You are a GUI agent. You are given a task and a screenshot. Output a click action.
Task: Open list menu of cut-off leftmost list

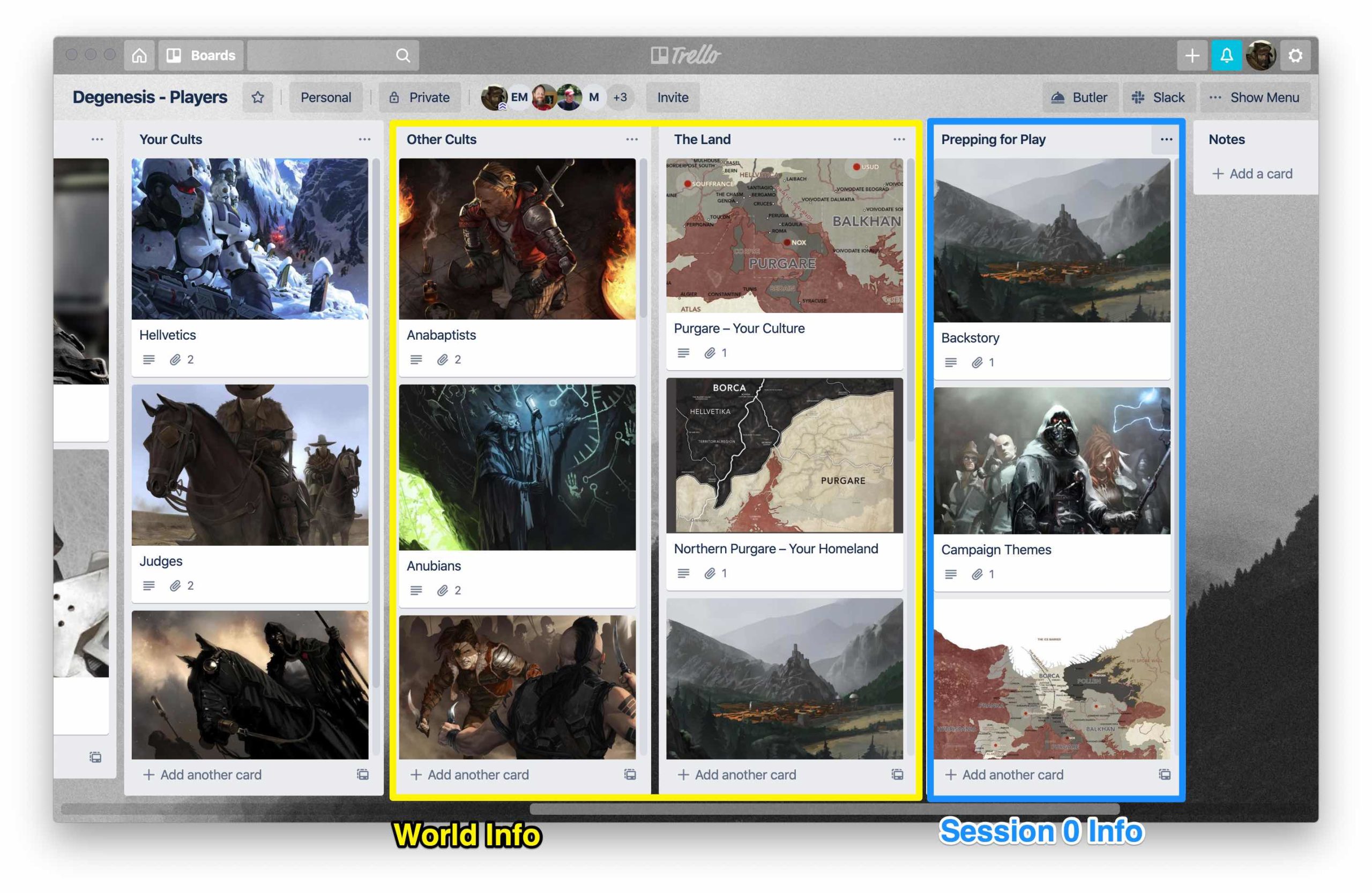click(98, 139)
